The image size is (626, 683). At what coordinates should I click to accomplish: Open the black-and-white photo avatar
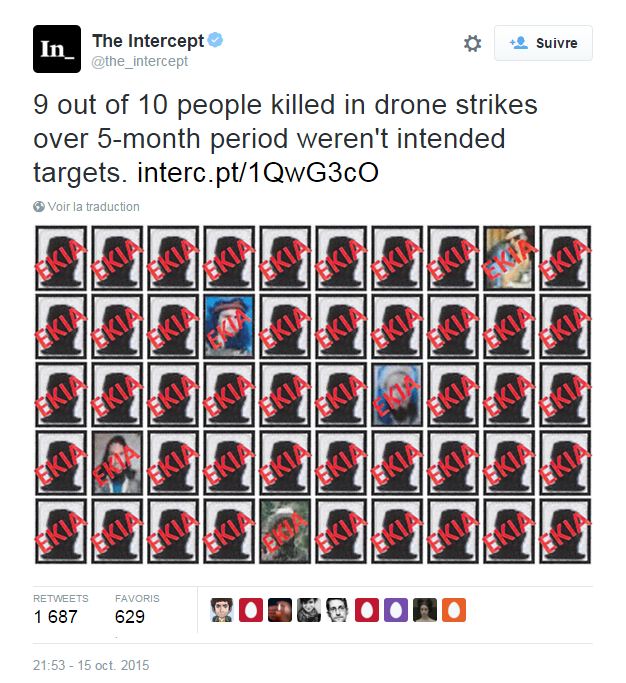[x=309, y=610]
